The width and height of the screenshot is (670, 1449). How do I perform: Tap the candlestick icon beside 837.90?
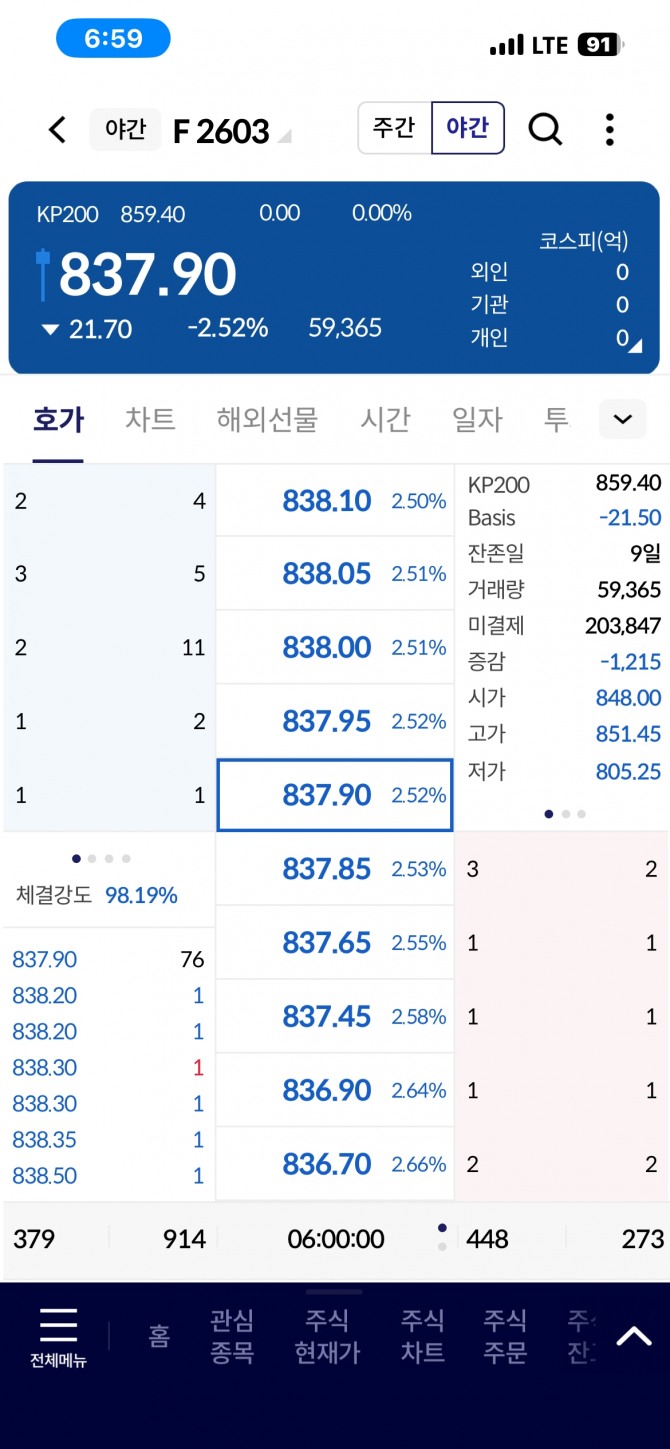coord(43,274)
